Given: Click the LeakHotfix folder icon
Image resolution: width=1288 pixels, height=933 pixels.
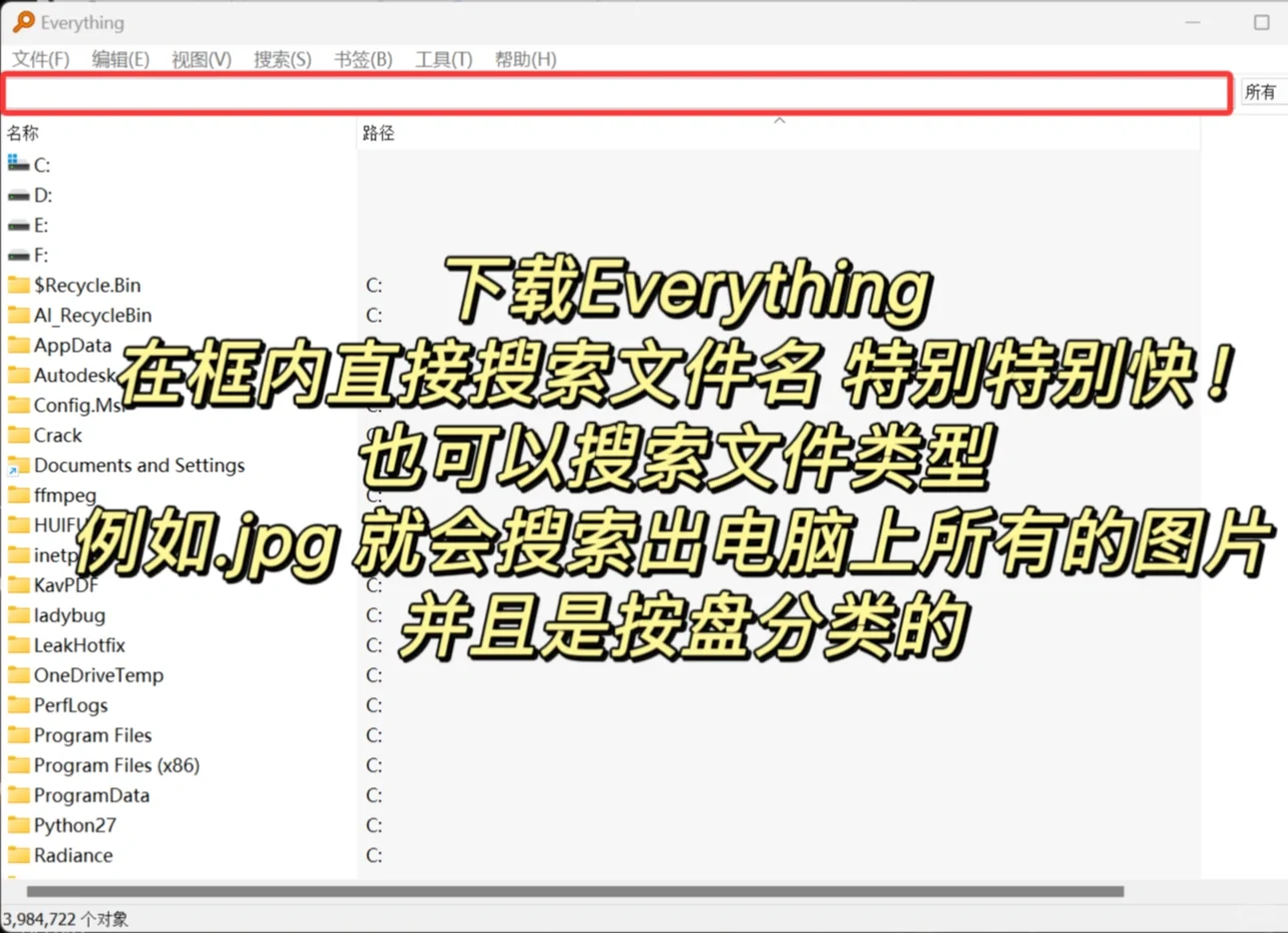Looking at the screenshot, I should [18, 644].
